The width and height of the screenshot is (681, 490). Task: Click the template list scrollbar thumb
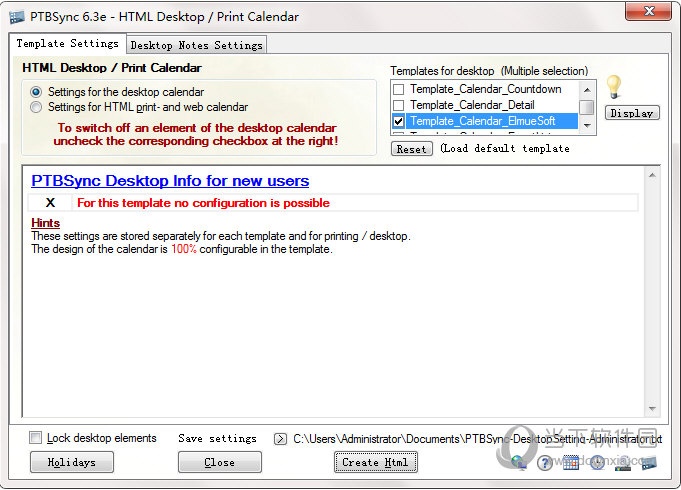(x=587, y=107)
